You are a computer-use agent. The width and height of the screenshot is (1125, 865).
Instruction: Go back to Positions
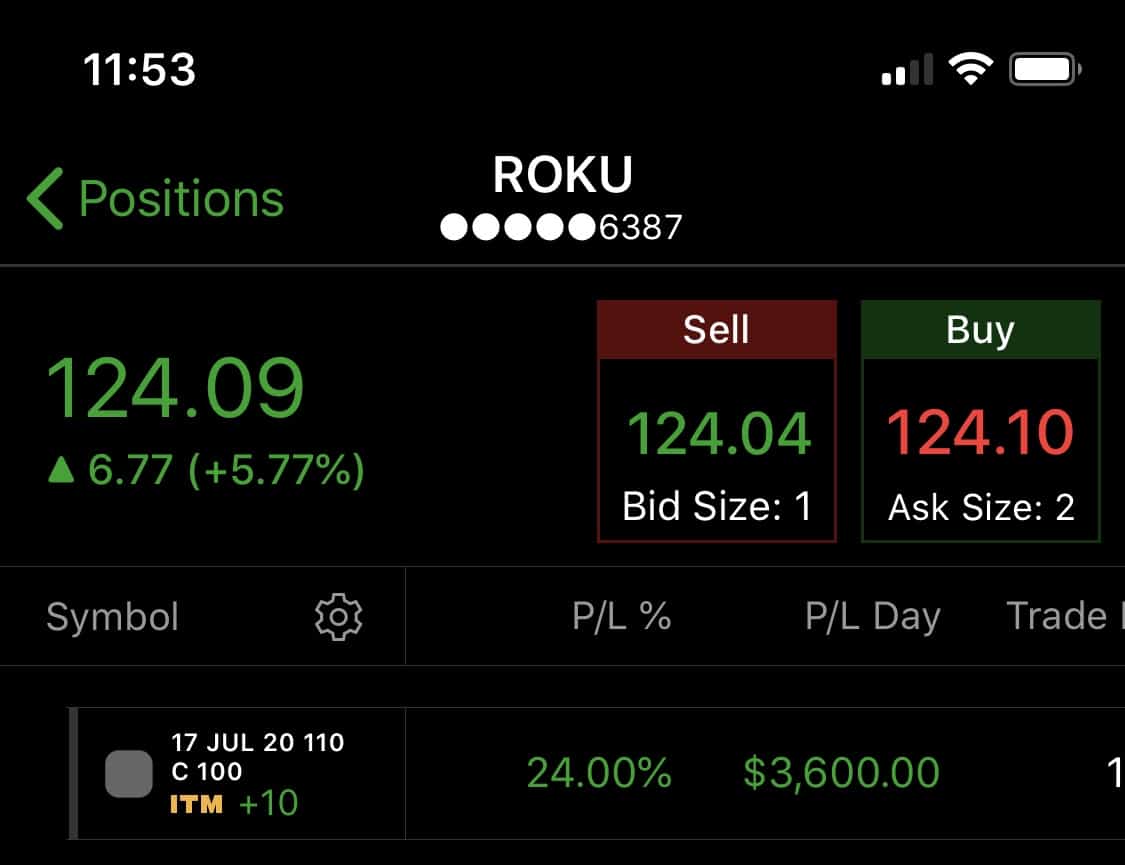pyautogui.click(x=156, y=199)
